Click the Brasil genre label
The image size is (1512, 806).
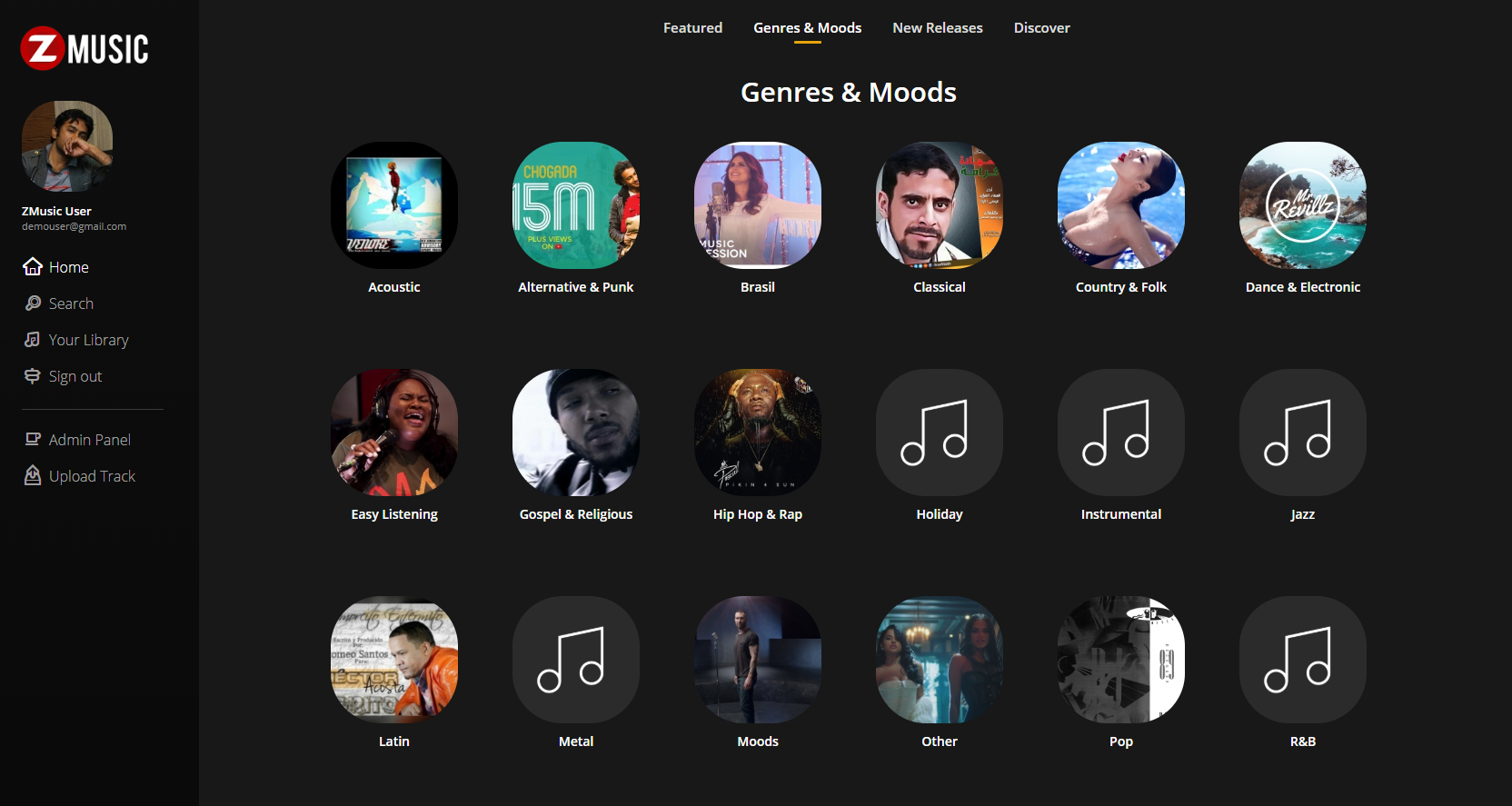pos(758,287)
